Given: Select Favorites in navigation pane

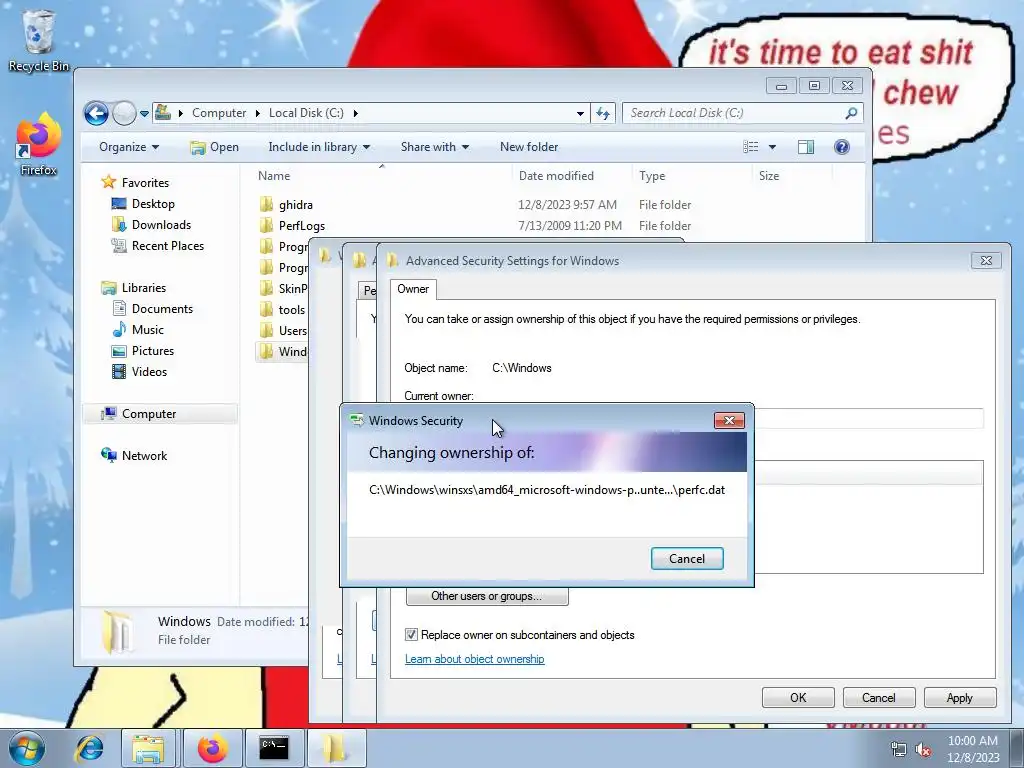Looking at the screenshot, I should 145,183.
